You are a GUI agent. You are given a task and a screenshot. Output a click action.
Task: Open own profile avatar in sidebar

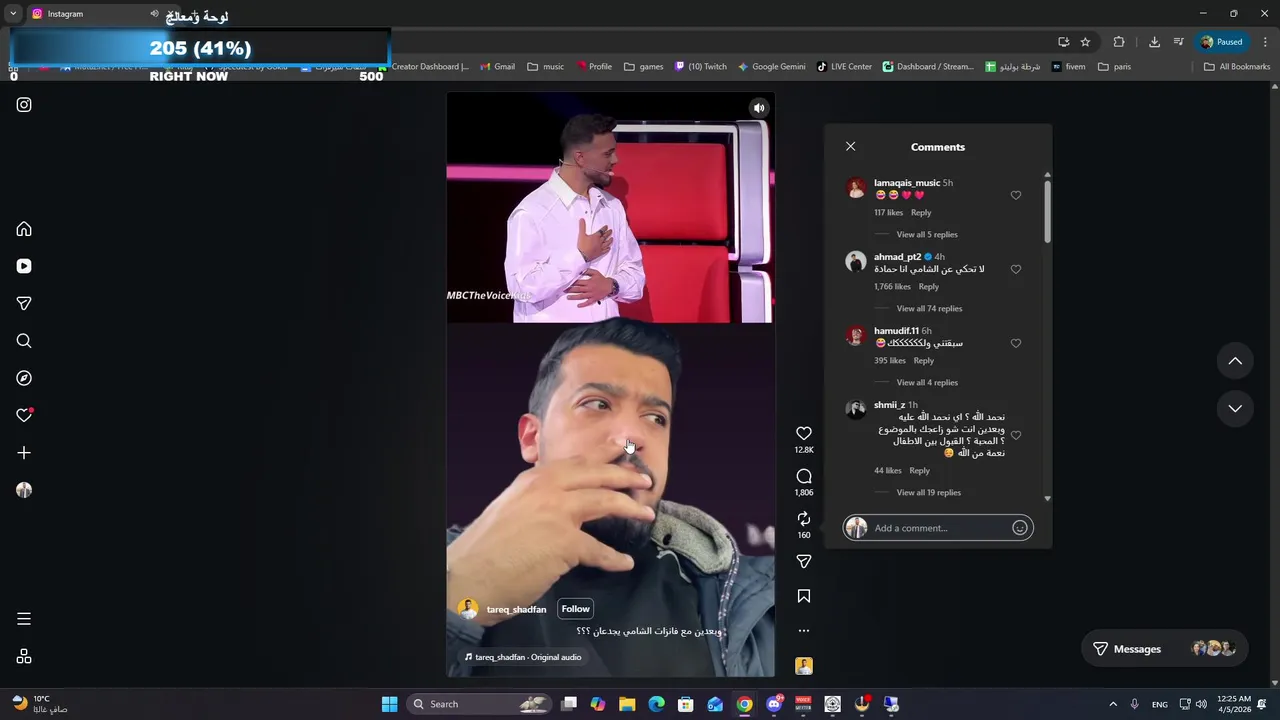pyautogui.click(x=24, y=490)
